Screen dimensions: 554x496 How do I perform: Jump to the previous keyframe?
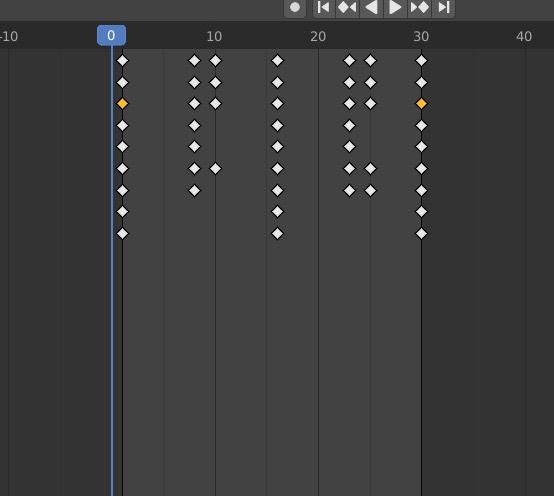point(347,7)
